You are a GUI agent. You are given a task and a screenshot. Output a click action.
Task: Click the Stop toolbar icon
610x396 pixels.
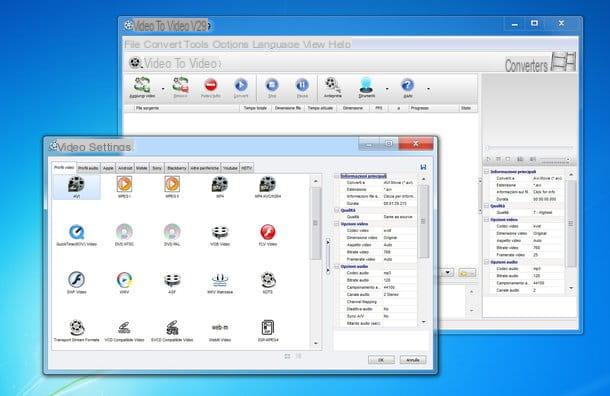pyautogui.click(x=272, y=85)
